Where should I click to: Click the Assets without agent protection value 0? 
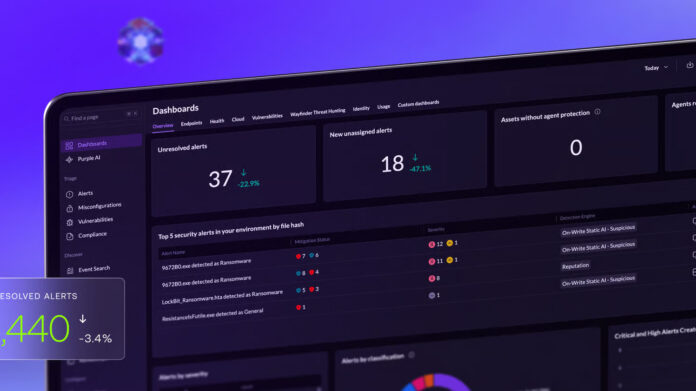[x=576, y=148]
